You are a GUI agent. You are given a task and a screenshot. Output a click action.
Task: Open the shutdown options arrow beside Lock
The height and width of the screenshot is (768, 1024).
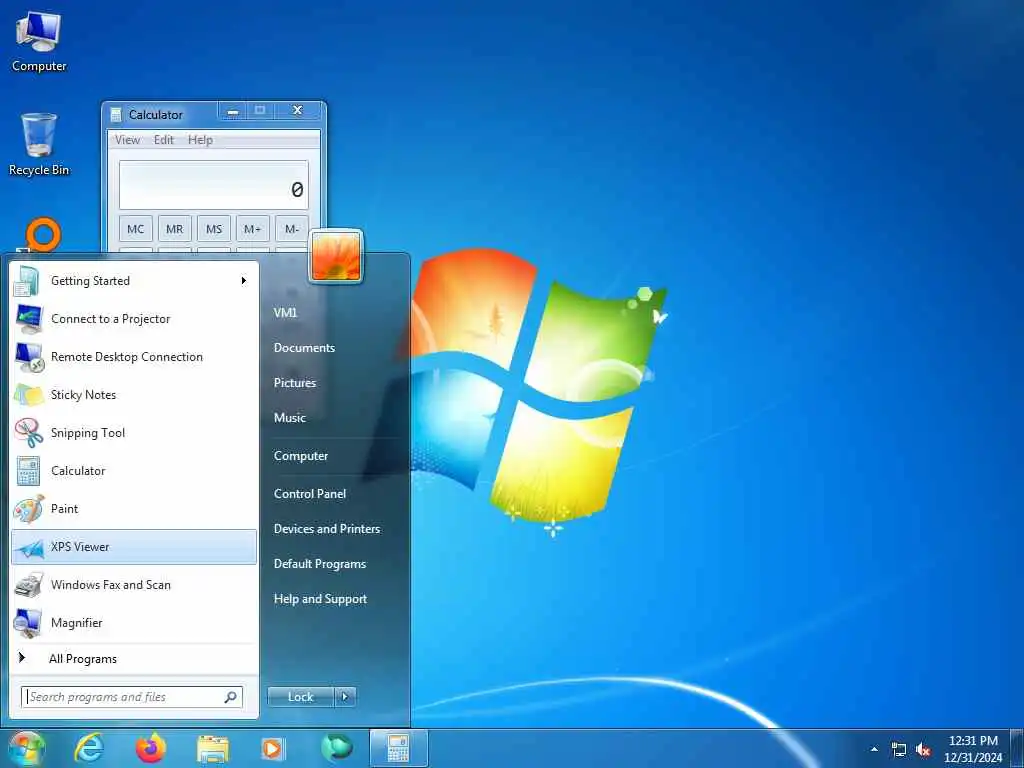(345, 697)
